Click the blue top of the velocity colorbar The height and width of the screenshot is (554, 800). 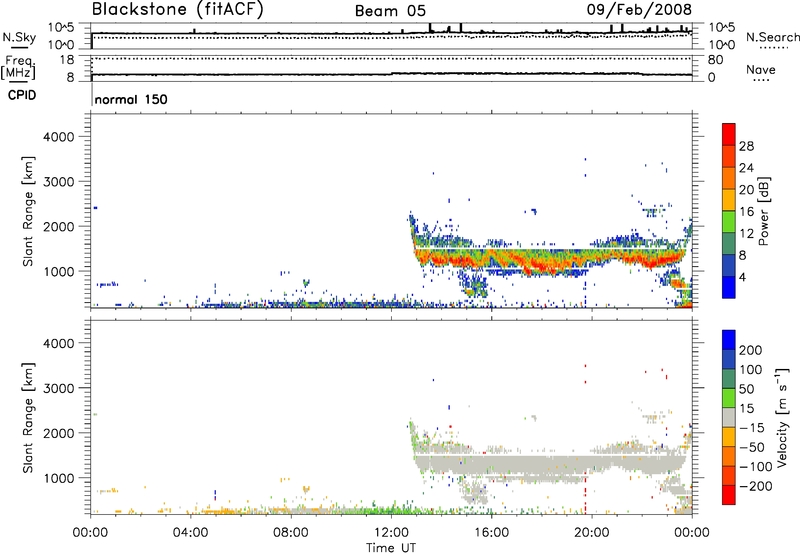tap(729, 340)
